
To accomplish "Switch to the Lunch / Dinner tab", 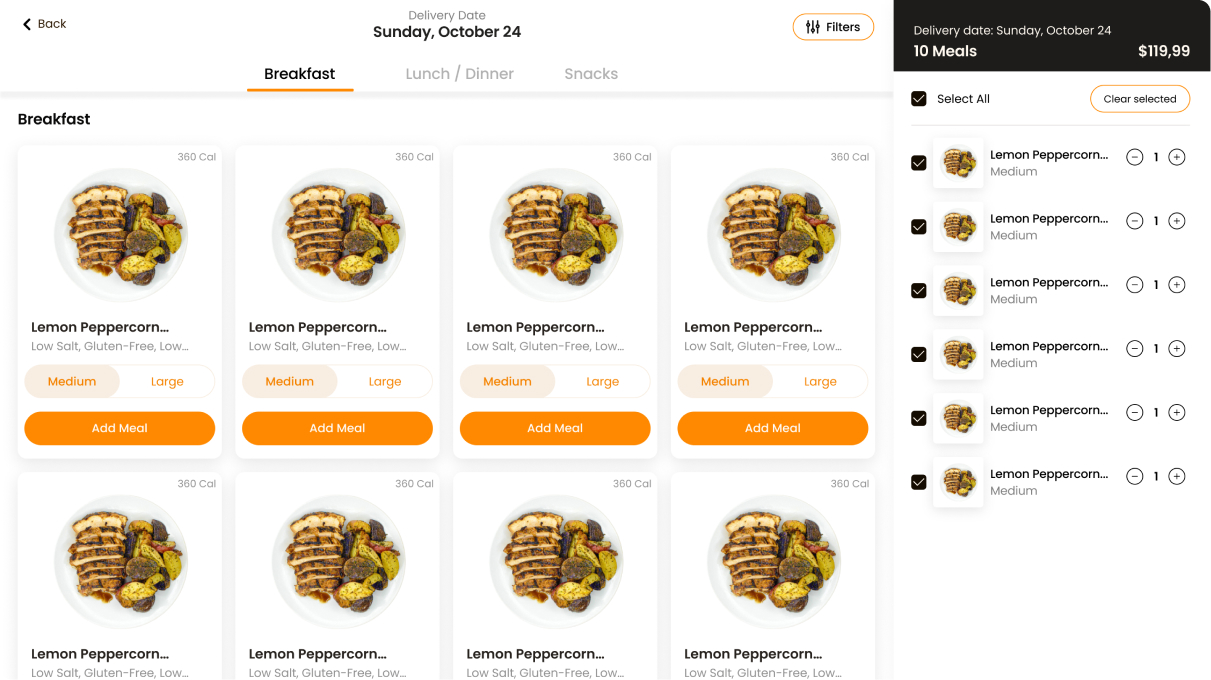I will click(459, 74).
